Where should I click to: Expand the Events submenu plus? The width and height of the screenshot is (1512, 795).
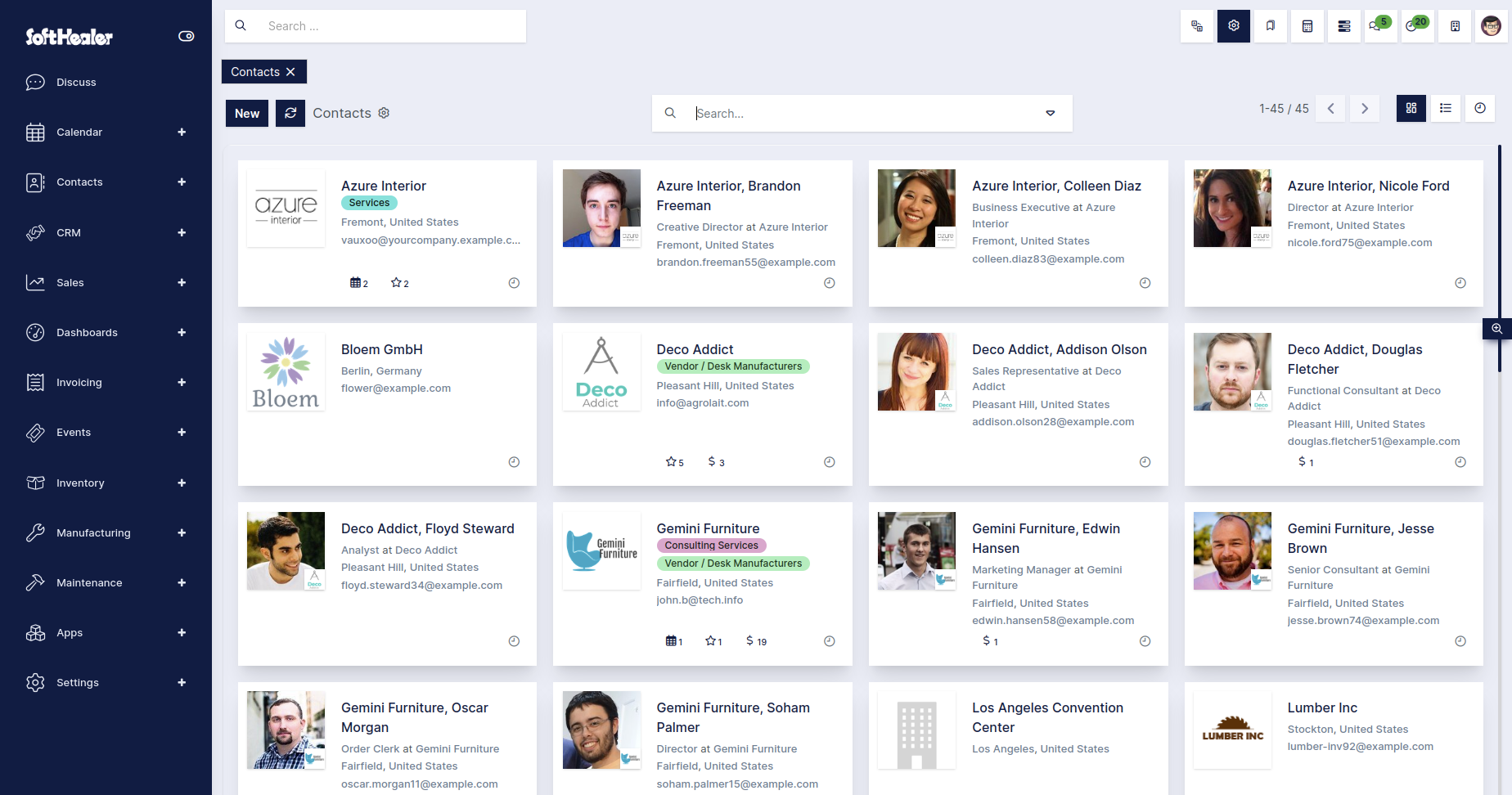coord(182,432)
